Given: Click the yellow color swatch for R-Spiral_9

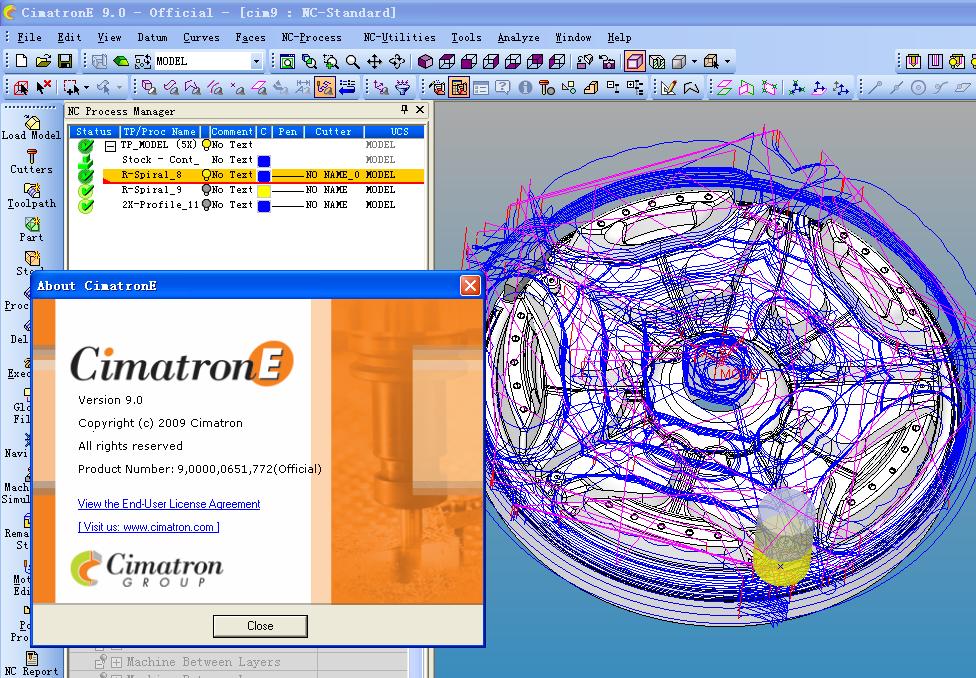Looking at the screenshot, I should (x=264, y=191).
